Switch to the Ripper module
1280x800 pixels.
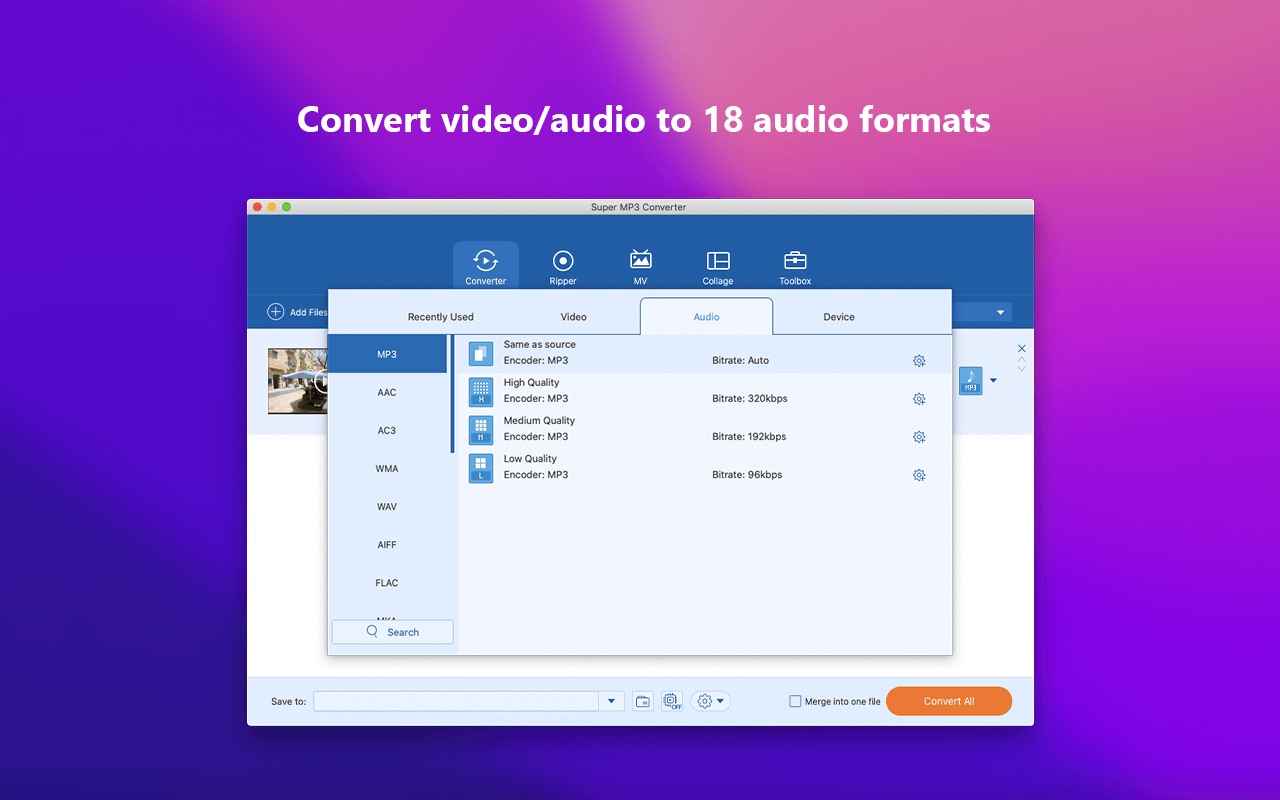click(x=563, y=266)
